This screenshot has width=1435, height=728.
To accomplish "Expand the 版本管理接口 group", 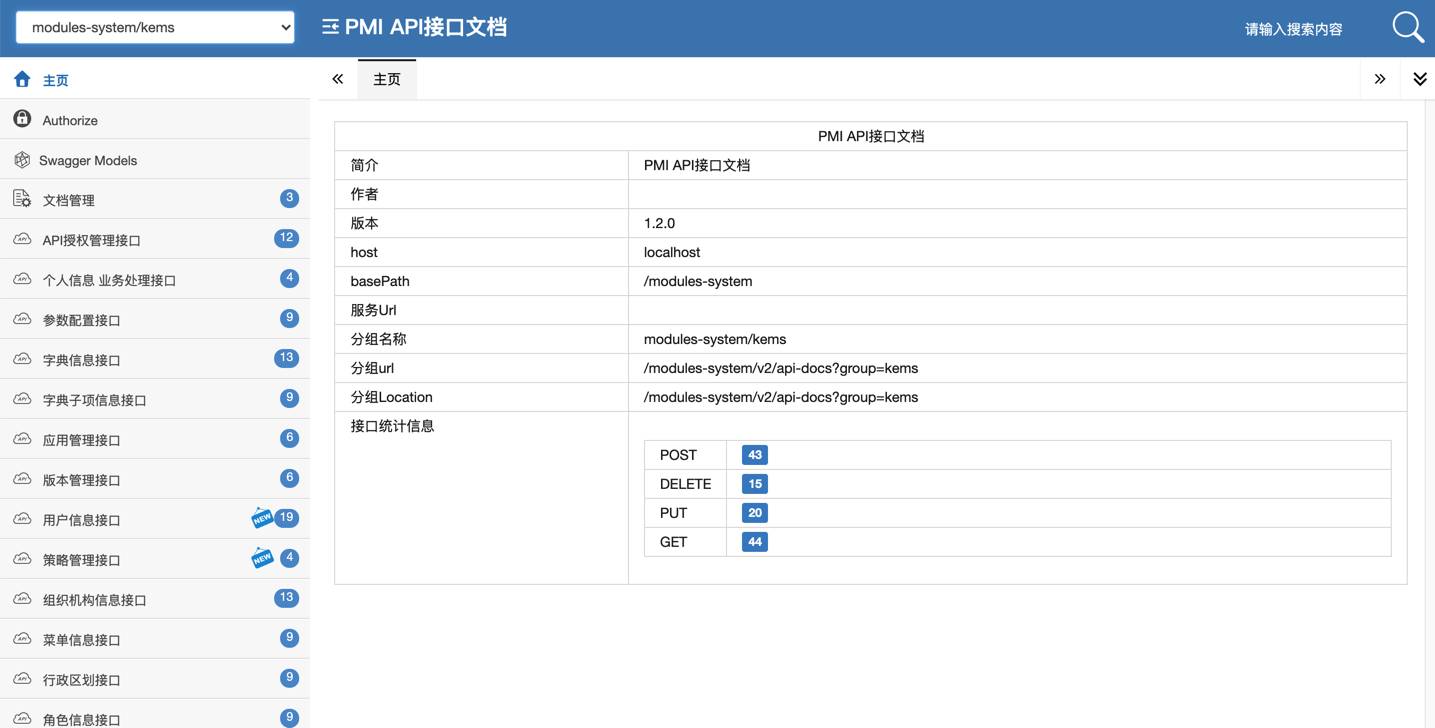I will (155, 479).
